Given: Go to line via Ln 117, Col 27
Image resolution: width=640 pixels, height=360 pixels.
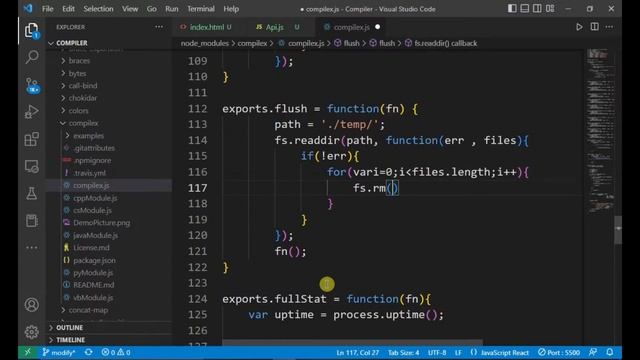Looking at the screenshot, I should [358, 352].
